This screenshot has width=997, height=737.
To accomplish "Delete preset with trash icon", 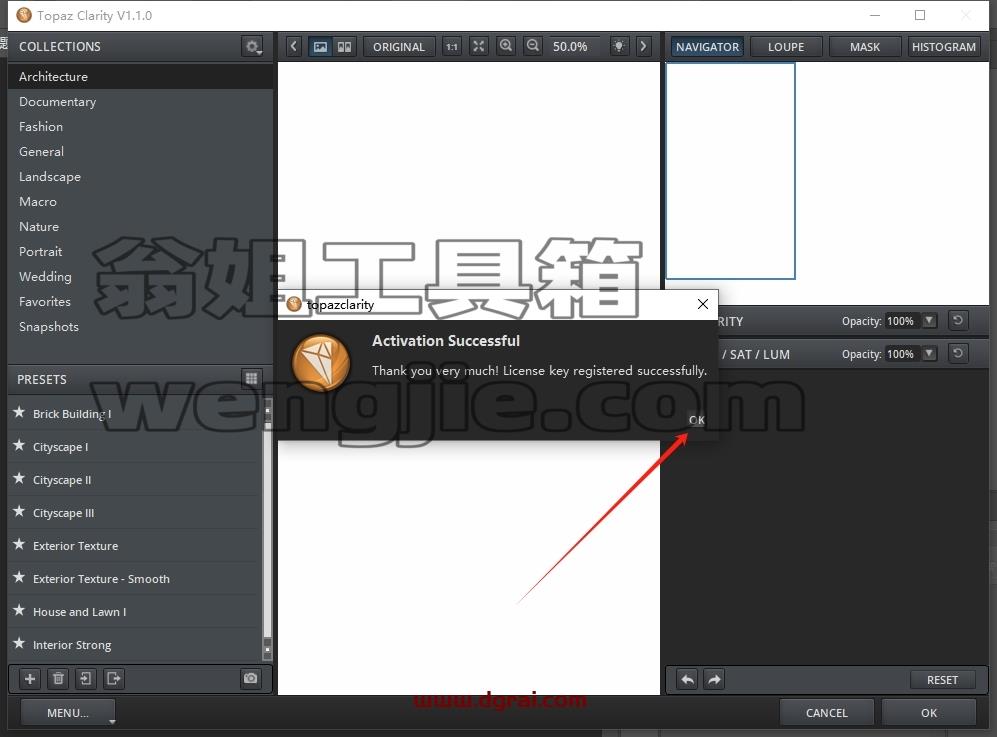I will 58,678.
